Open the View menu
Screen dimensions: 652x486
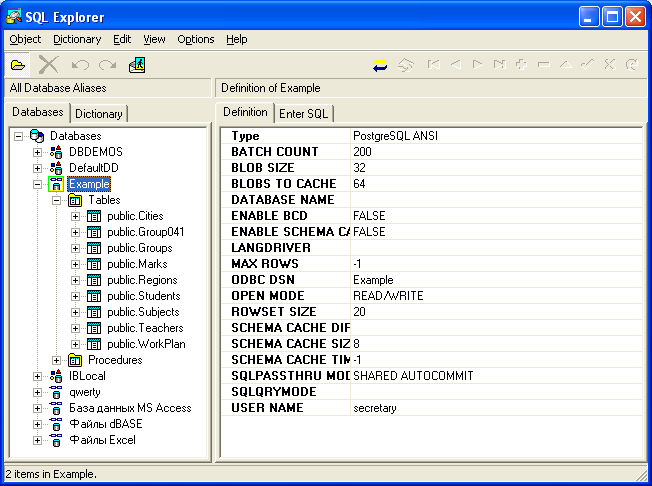point(154,39)
